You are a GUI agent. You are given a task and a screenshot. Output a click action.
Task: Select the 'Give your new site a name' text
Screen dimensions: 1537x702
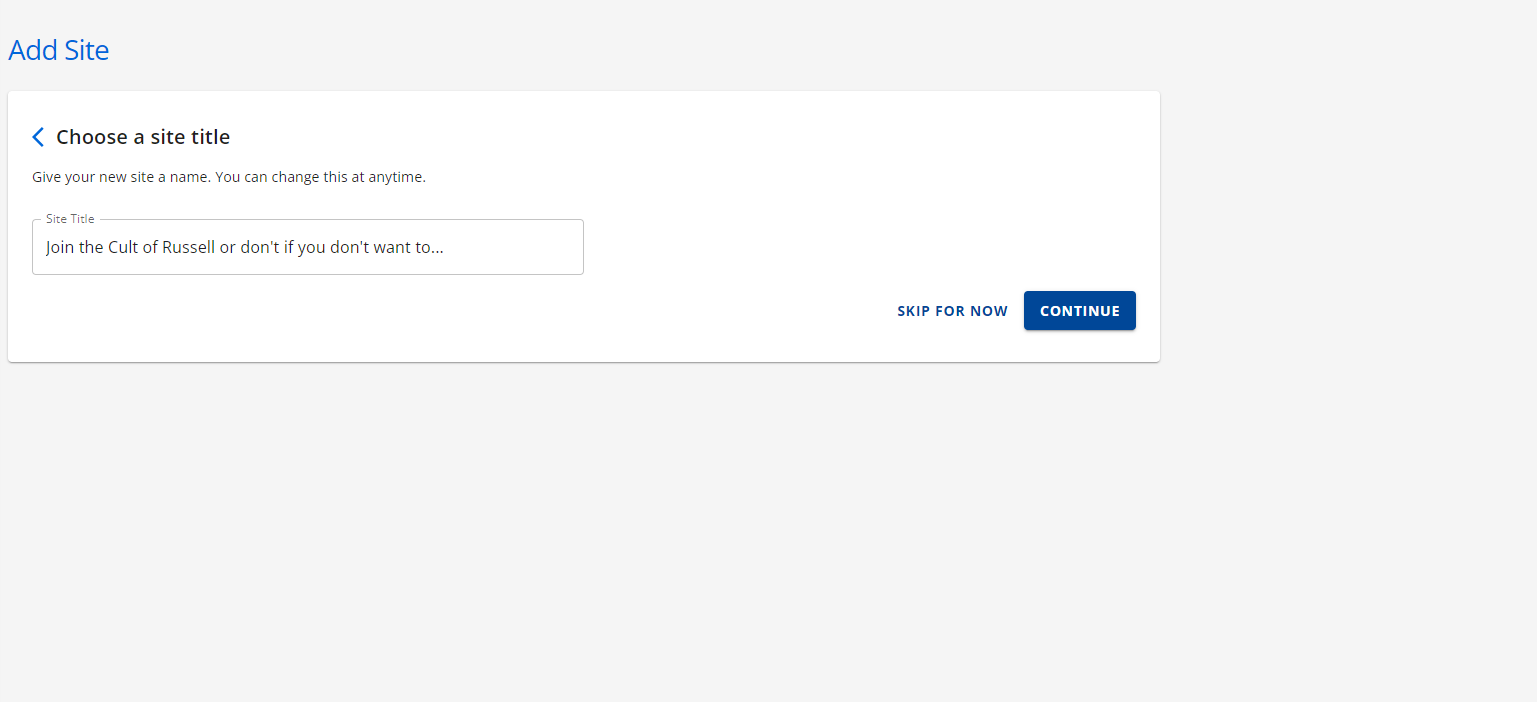point(229,177)
